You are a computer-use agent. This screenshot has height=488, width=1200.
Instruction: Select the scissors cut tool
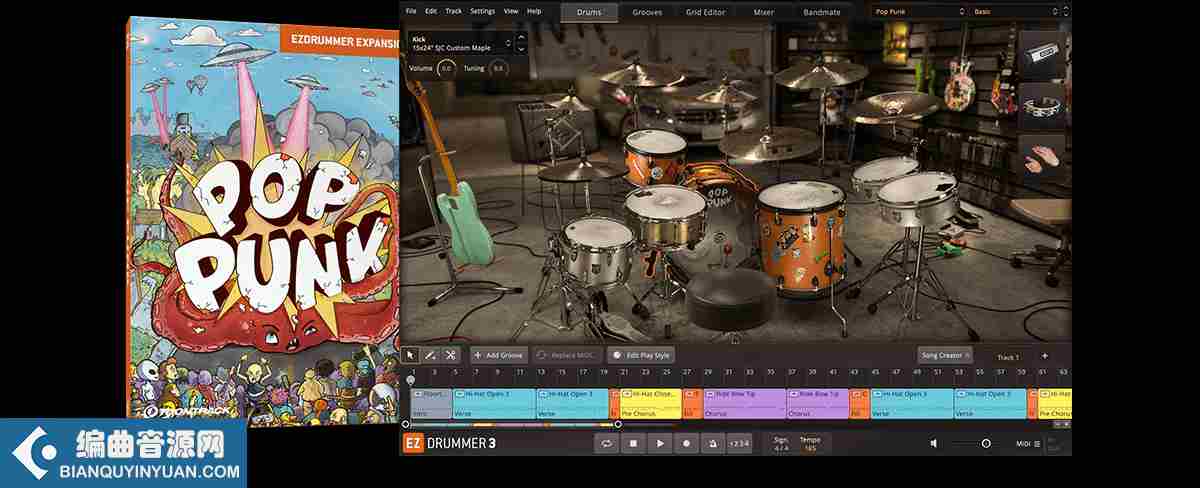pyautogui.click(x=451, y=355)
